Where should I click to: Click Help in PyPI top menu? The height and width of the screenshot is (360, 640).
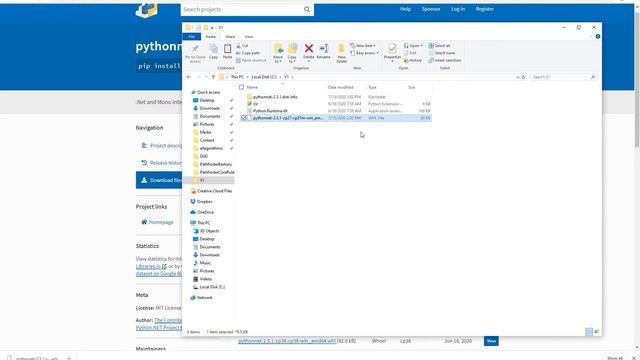pyautogui.click(x=405, y=9)
